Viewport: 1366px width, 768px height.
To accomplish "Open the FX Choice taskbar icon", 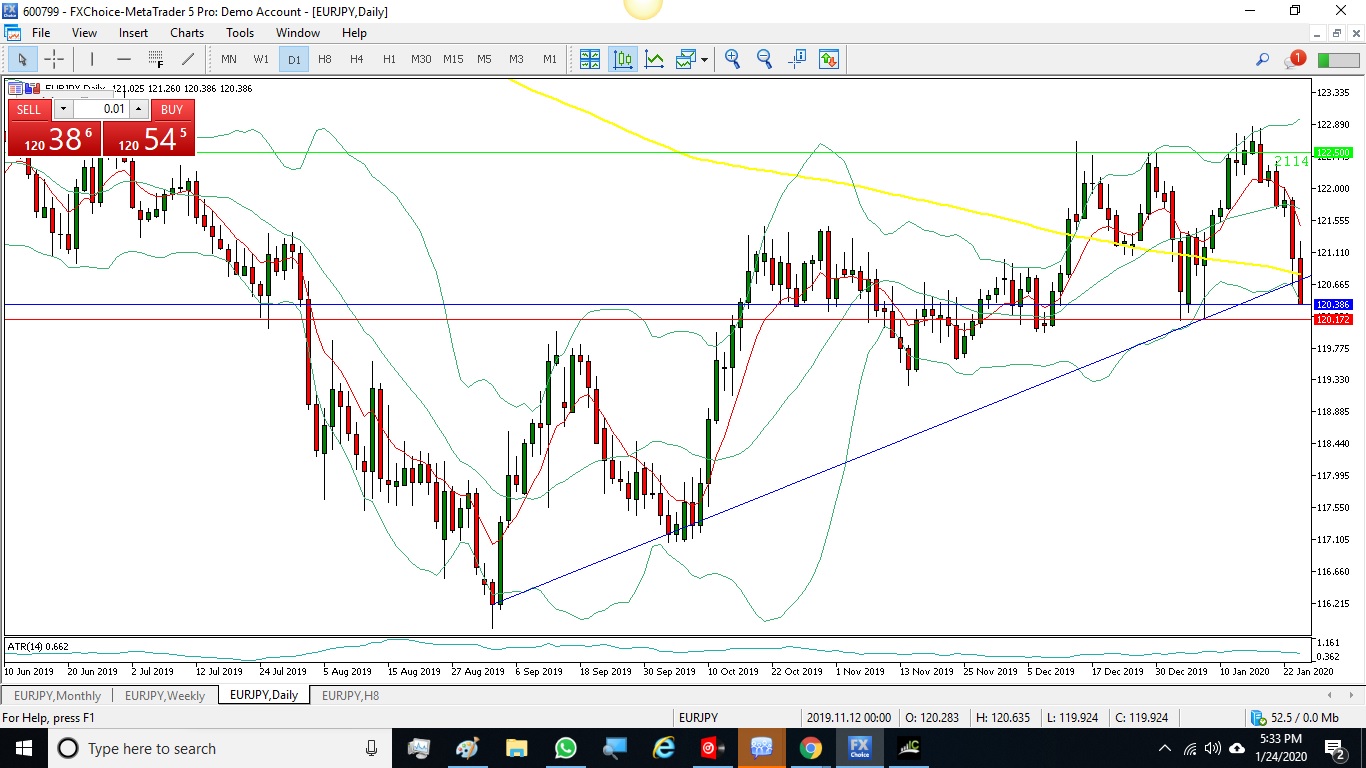I will (859, 748).
